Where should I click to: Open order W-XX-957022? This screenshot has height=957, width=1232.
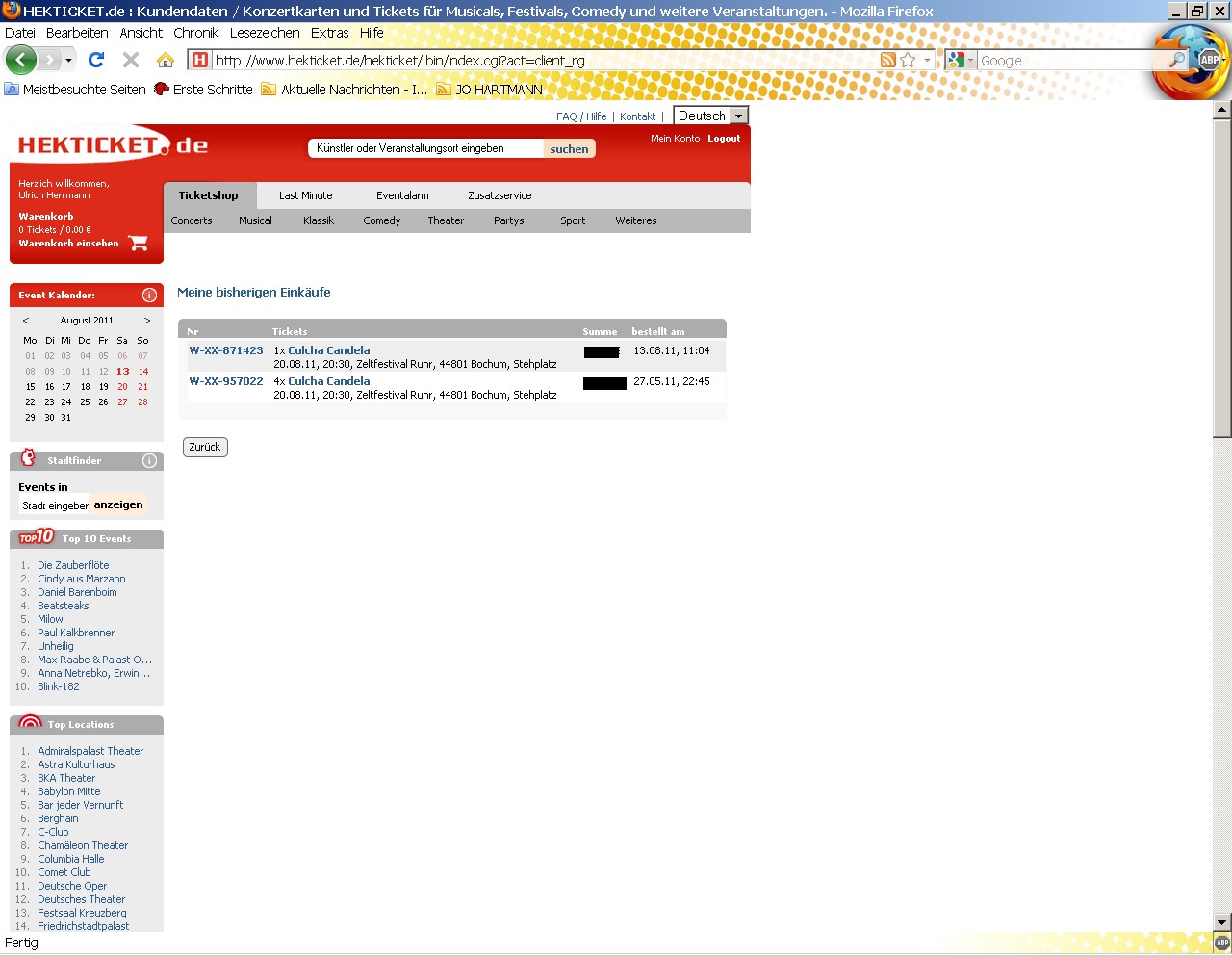(226, 381)
